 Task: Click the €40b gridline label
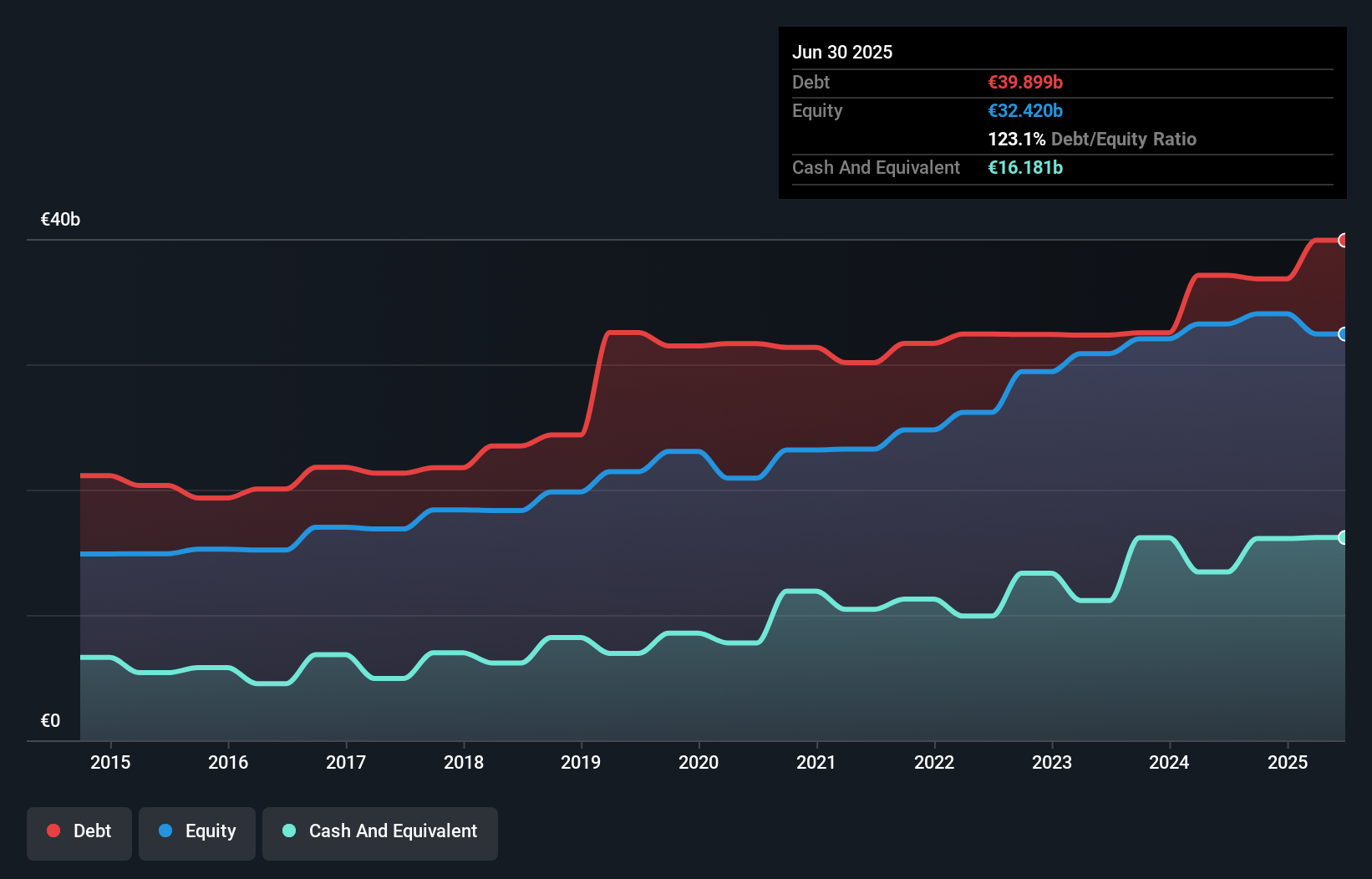[59, 219]
